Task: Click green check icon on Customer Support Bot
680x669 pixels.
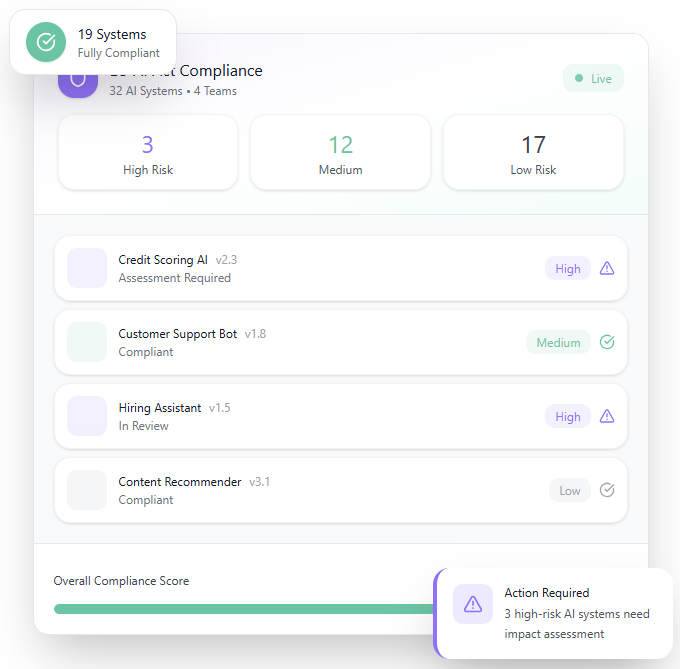Action: [x=607, y=342]
